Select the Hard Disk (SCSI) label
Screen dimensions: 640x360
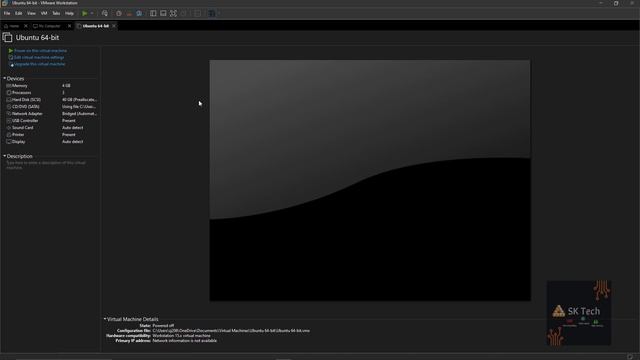[26, 100]
